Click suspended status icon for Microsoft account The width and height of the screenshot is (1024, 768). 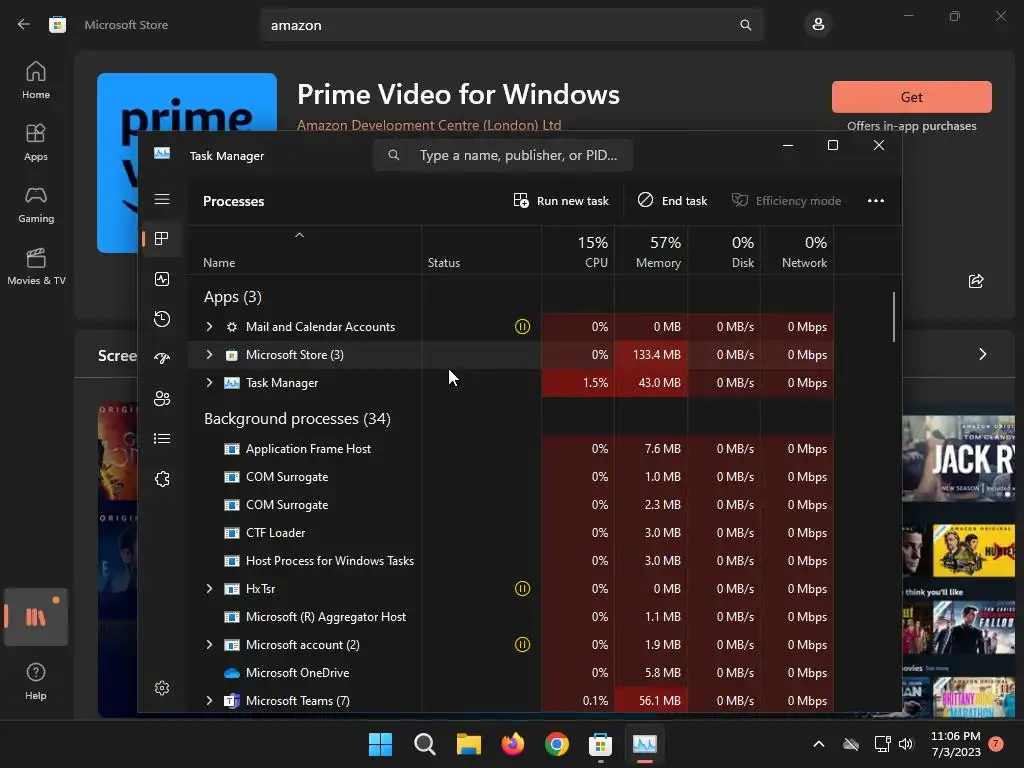(x=522, y=645)
